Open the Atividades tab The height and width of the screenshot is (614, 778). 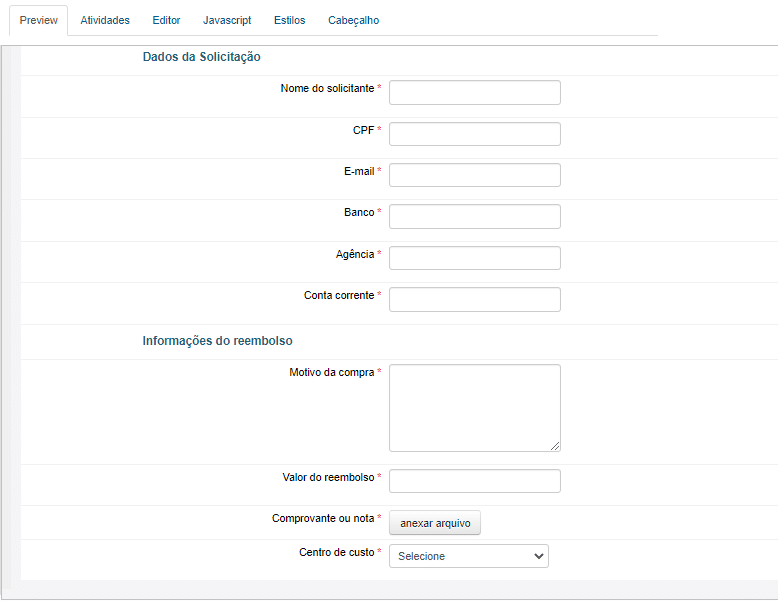pos(105,20)
